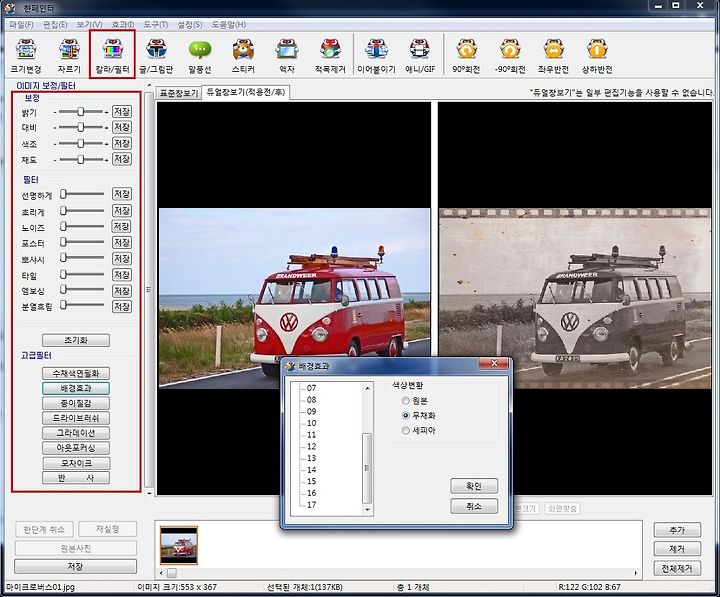Click the 전체제거 remove all button
This screenshot has height=597, width=720.
tap(677, 568)
